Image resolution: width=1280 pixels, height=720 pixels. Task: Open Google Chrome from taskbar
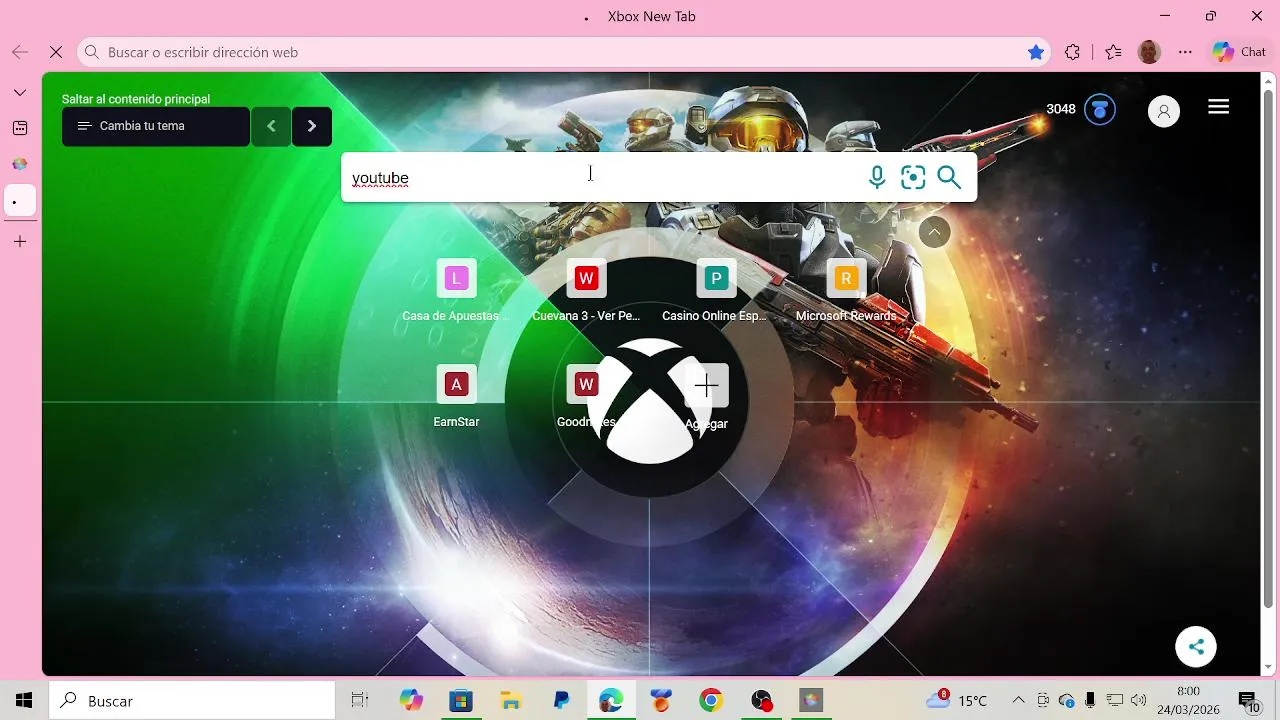pyautogui.click(x=711, y=701)
